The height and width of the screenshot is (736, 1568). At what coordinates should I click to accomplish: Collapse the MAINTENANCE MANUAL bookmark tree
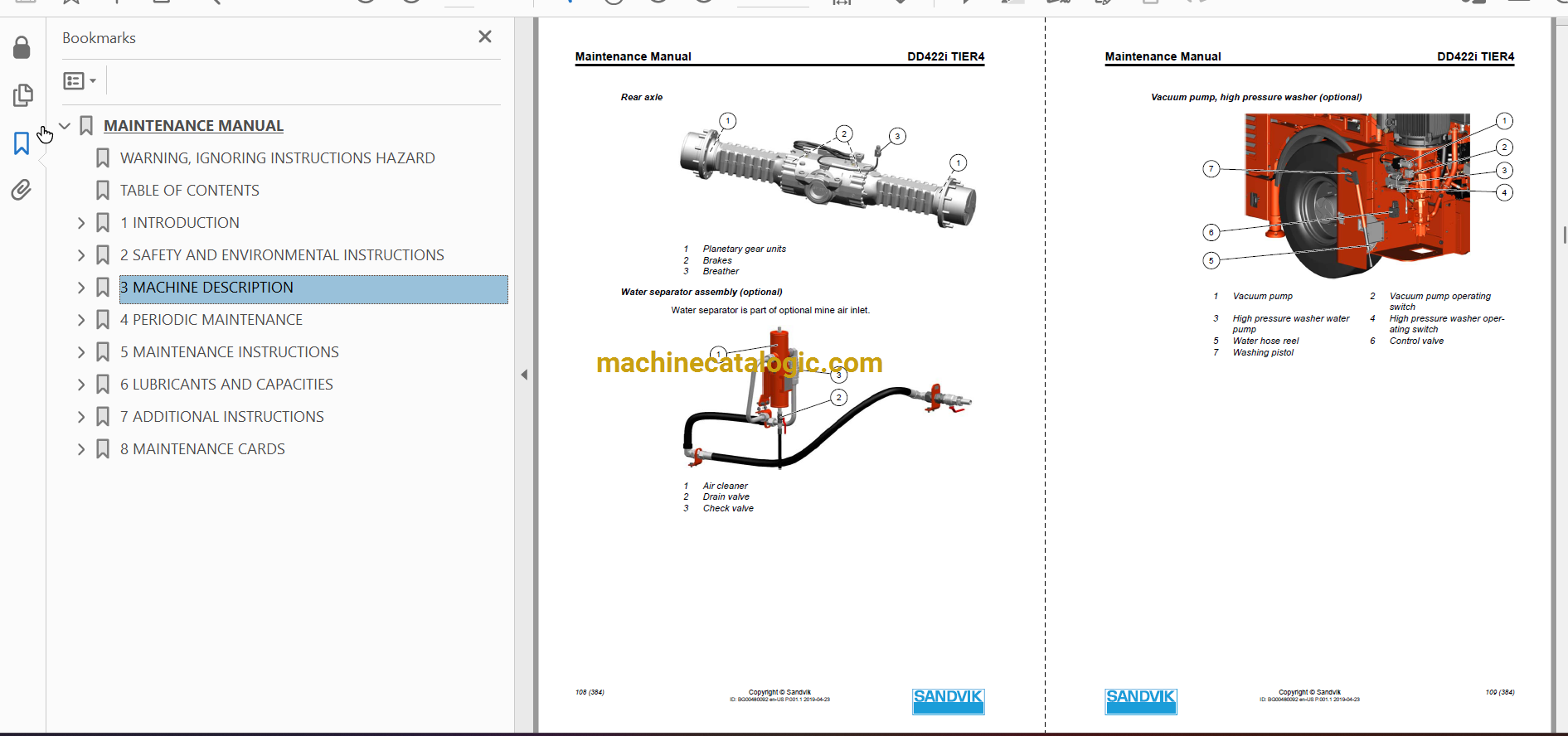pyautogui.click(x=65, y=126)
